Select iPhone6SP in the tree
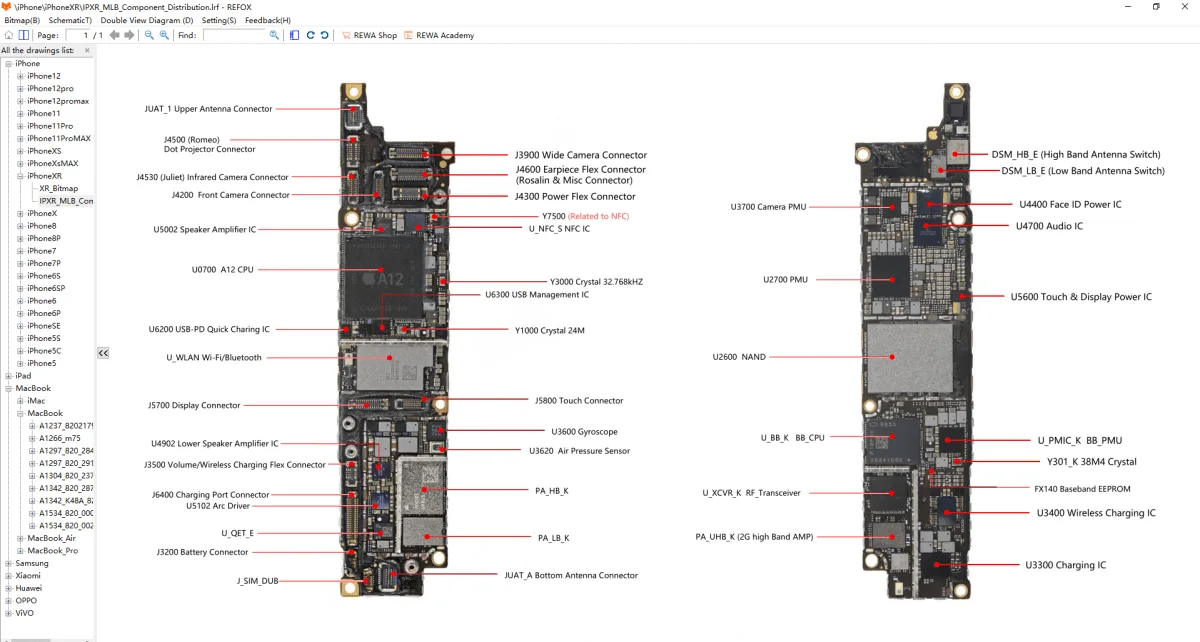1200x642 pixels. click(x=44, y=288)
